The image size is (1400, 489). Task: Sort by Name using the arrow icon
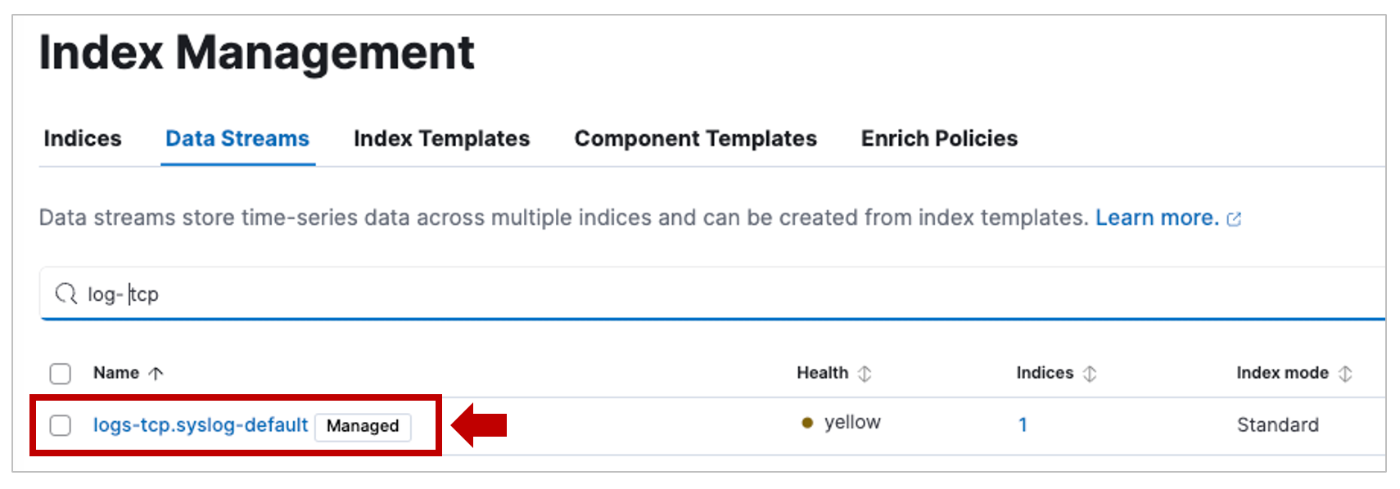155,373
